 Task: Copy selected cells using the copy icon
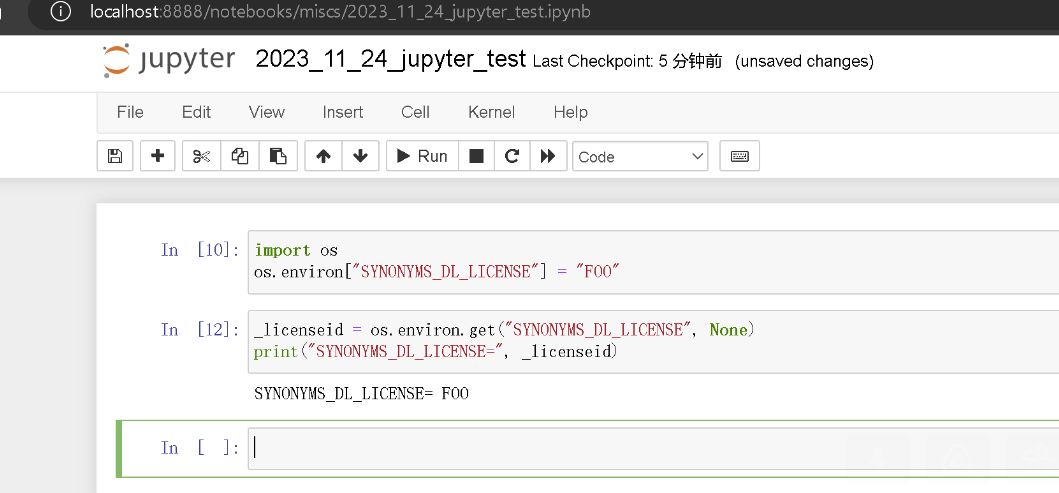point(240,157)
